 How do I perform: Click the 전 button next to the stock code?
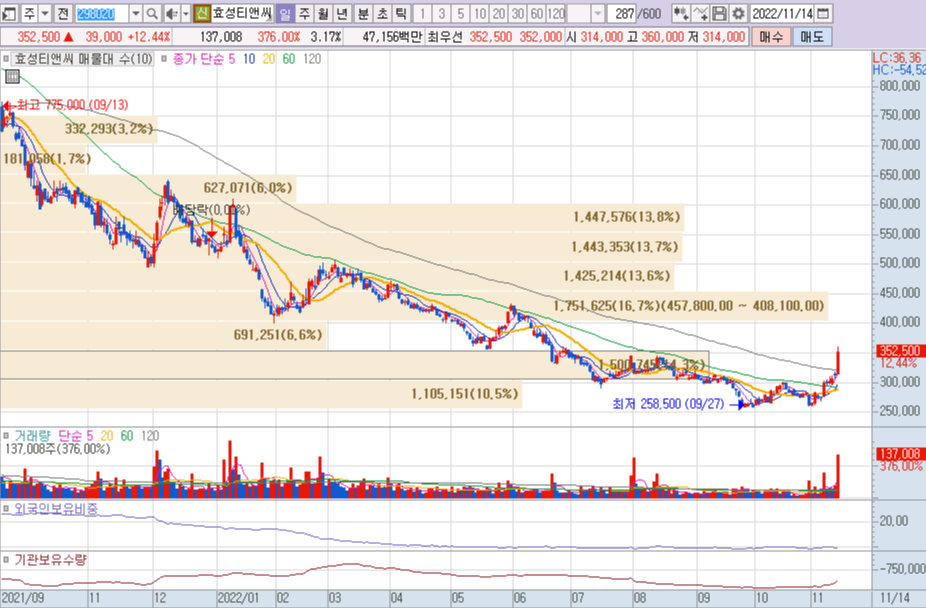pyautogui.click(x=63, y=13)
